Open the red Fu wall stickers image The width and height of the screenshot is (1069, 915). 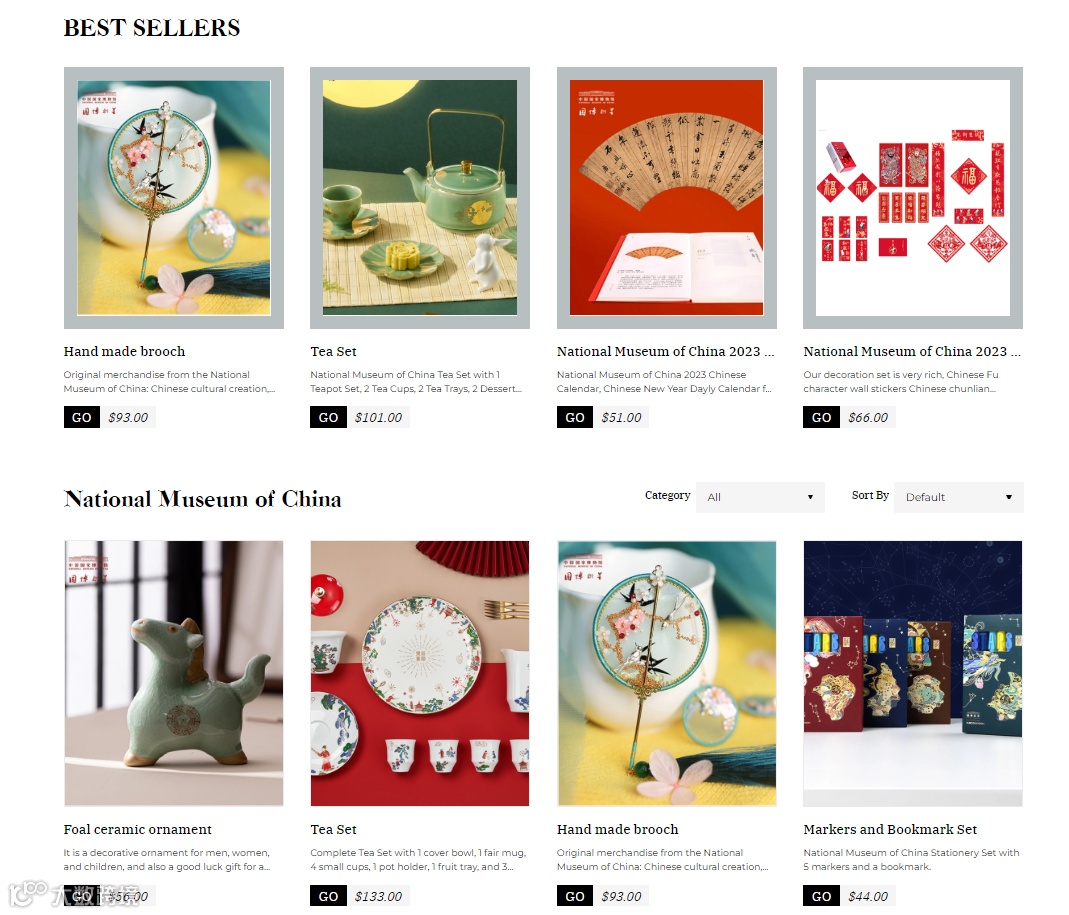(913, 198)
